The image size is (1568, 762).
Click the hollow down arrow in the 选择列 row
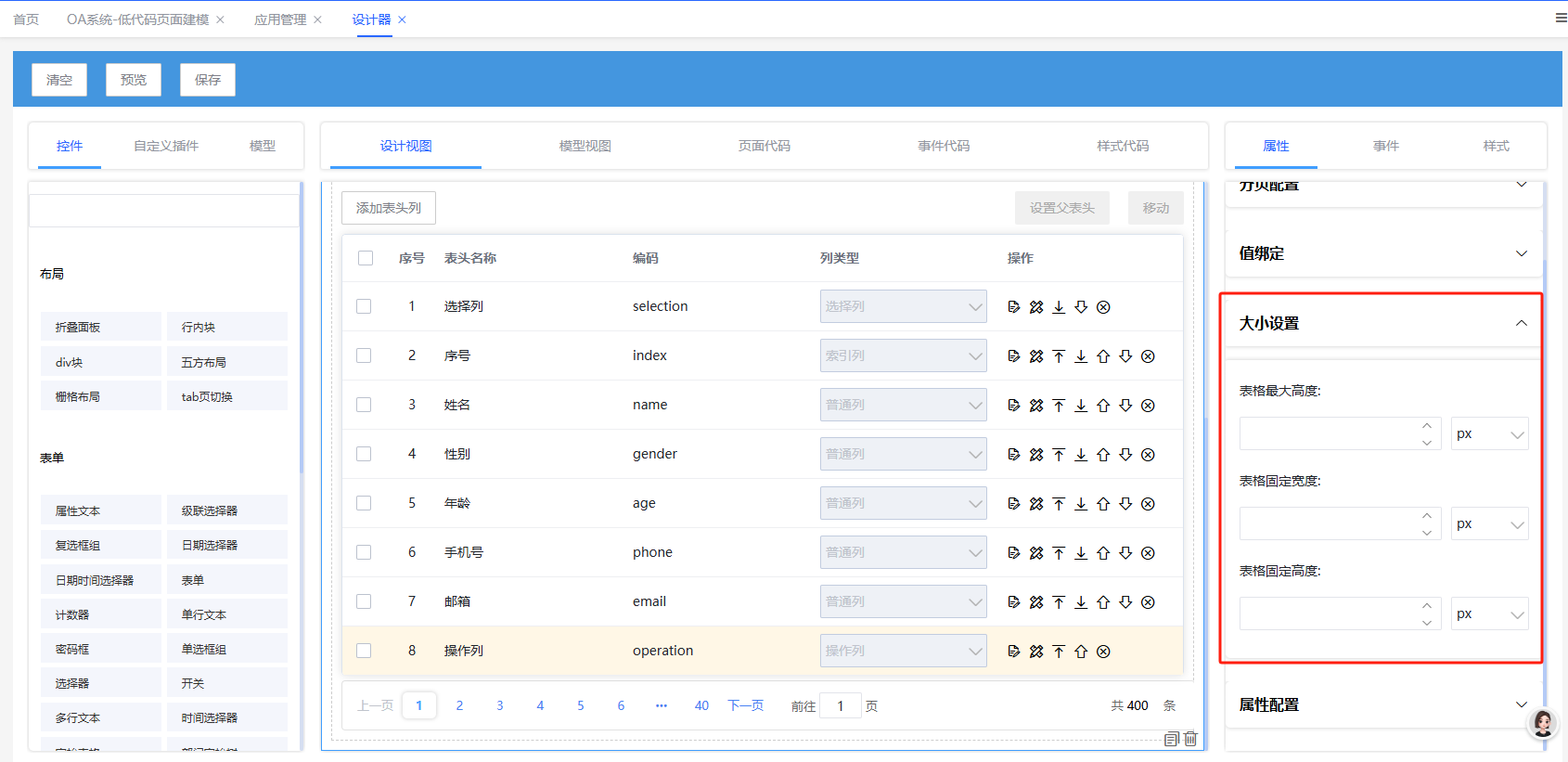click(x=1081, y=307)
